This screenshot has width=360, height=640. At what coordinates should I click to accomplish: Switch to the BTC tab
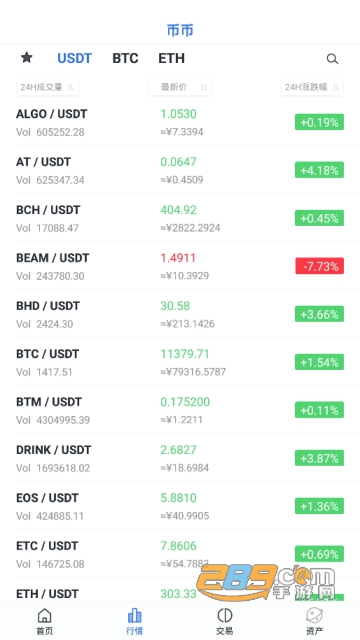point(125,58)
